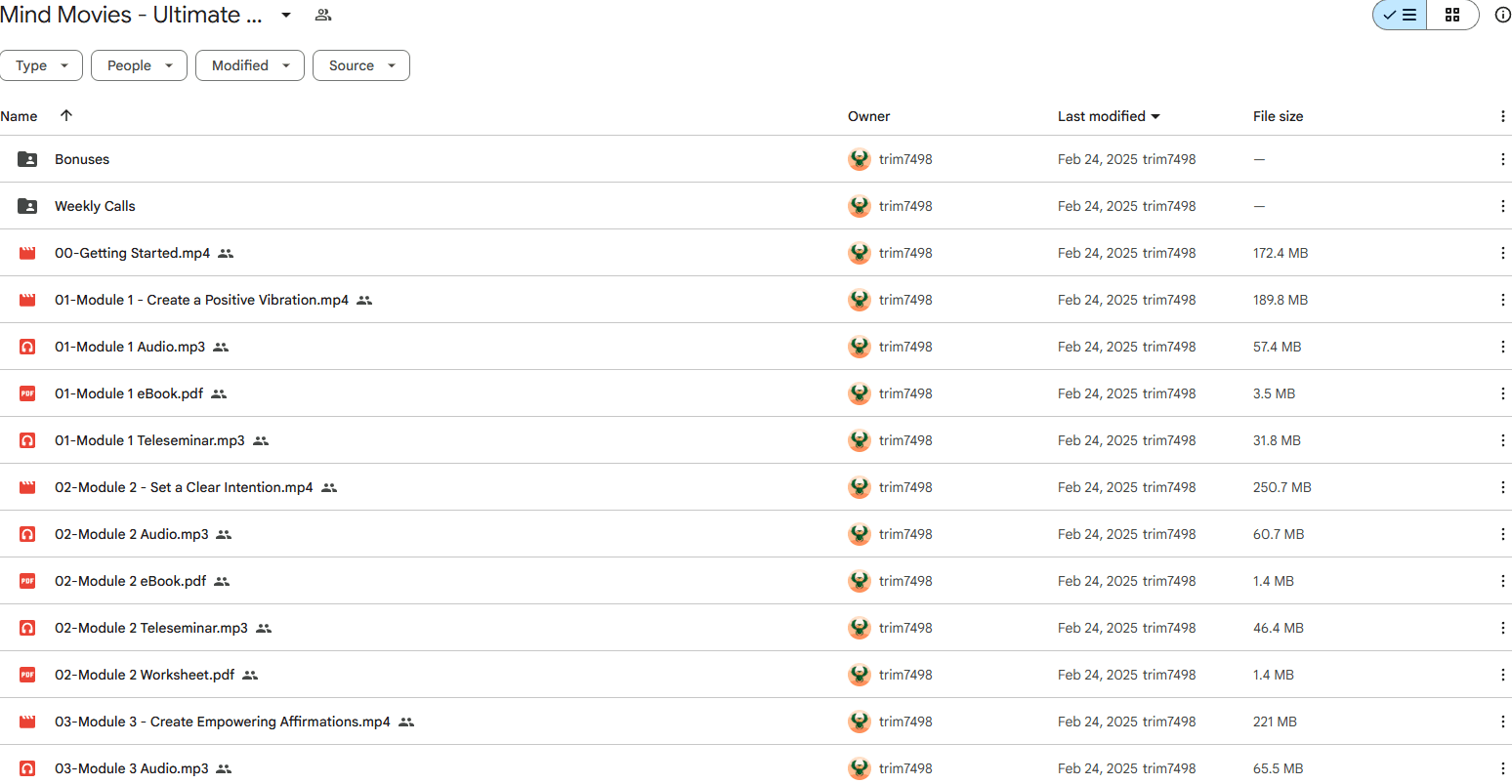This screenshot has height=784, width=1512.
Task: Select 03-Module 3 Create Empowering Affirmations.mp4 name
Action: pyautogui.click(x=223, y=722)
